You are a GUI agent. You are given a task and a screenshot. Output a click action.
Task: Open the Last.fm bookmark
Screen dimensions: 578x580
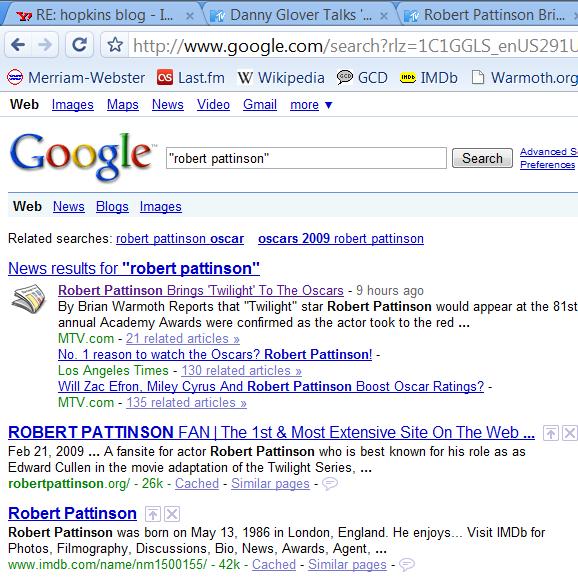[x=191, y=78]
